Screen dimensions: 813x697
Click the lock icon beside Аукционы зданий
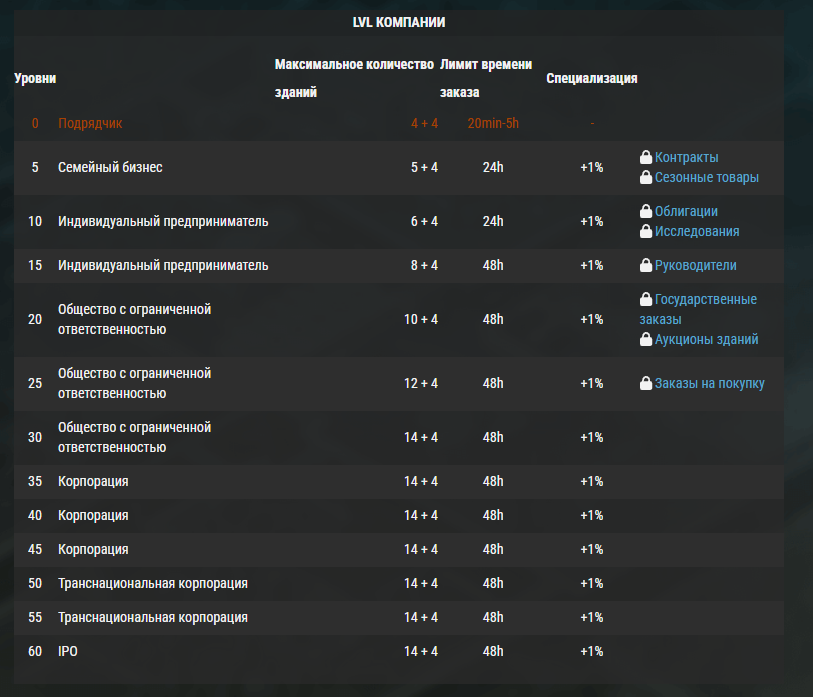(x=646, y=339)
